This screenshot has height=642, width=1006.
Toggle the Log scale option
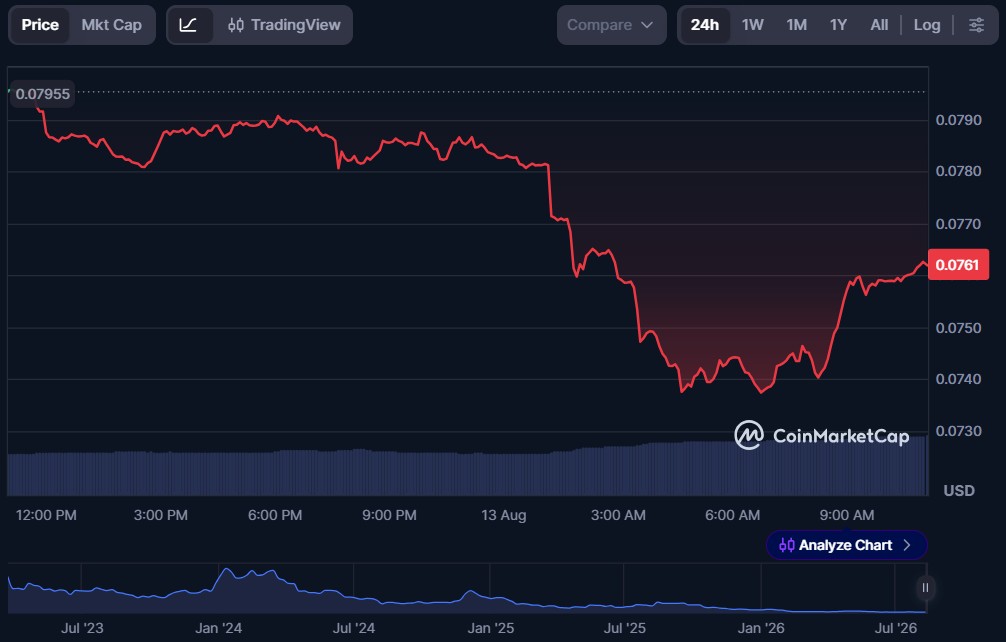pyautogui.click(x=926, y=25)
